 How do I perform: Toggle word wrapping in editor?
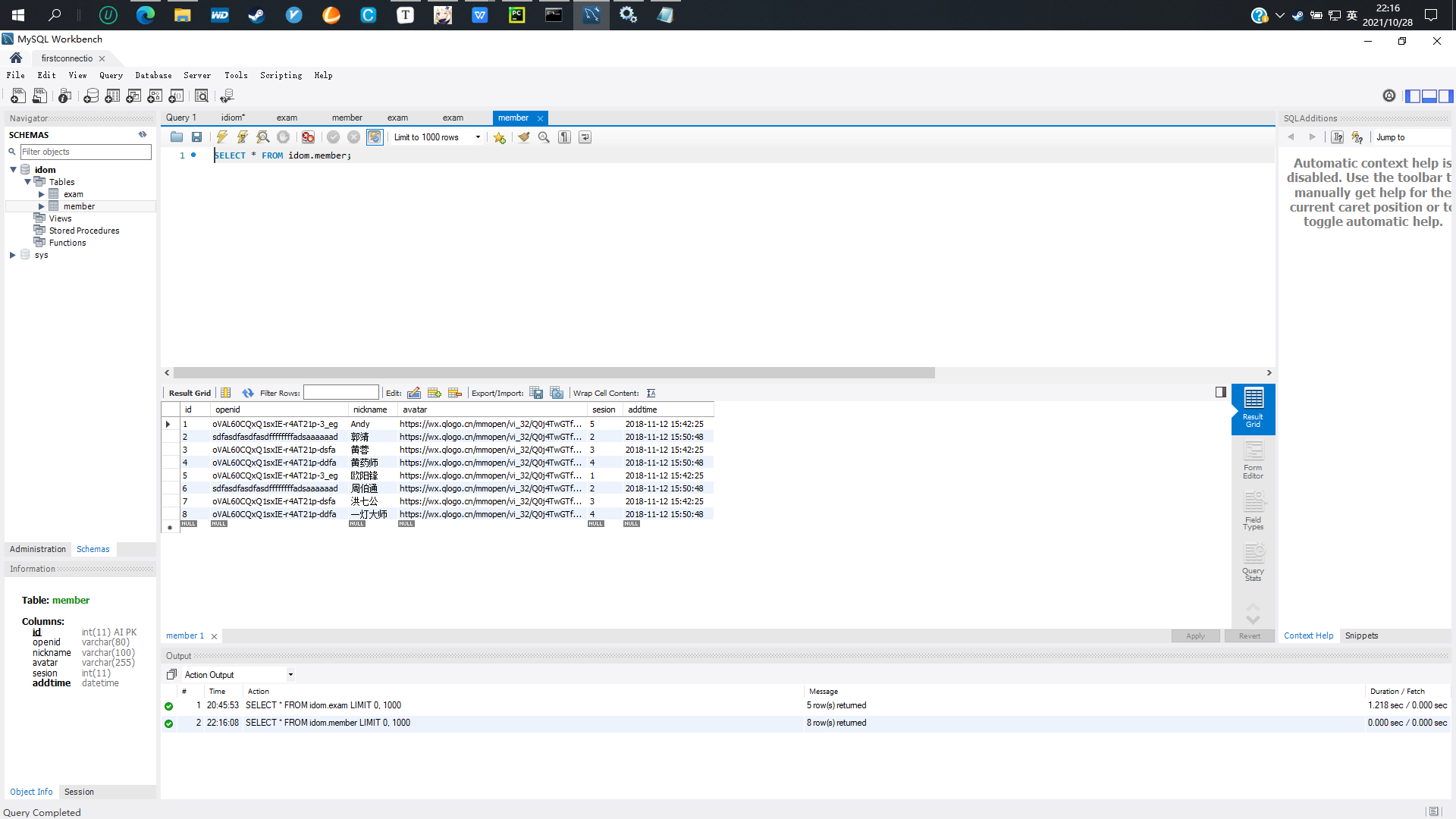point(585,137)
